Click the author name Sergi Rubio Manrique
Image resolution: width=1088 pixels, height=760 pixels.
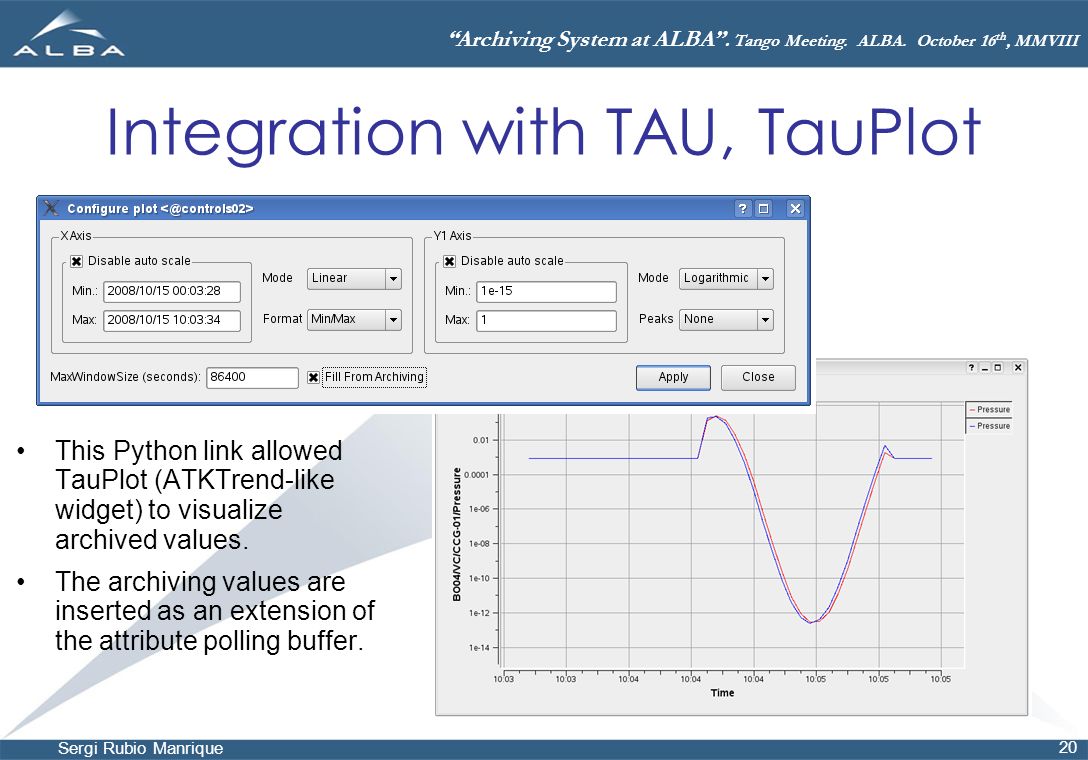point(140,748)
